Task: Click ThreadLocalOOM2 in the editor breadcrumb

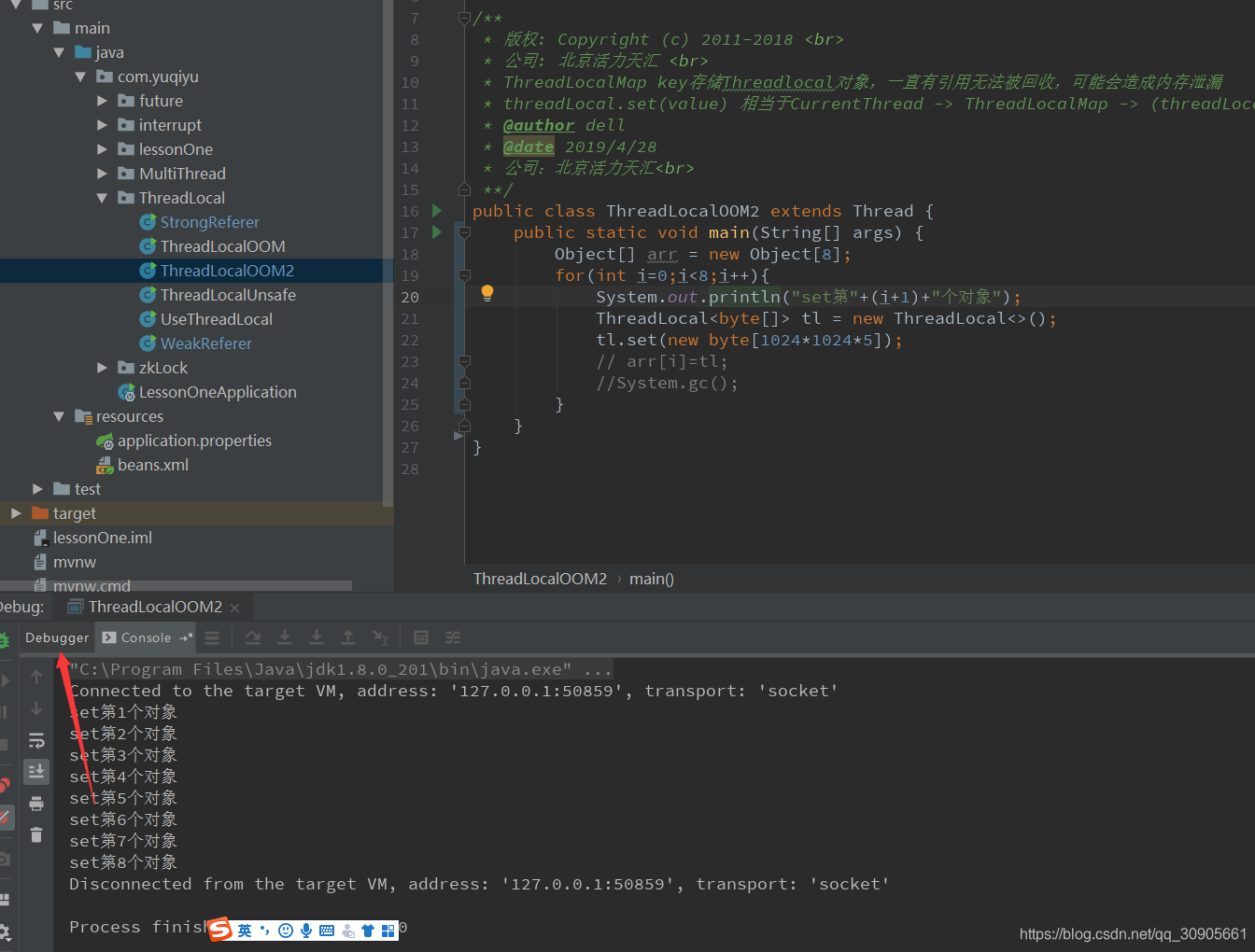Action: pos(540,579)
